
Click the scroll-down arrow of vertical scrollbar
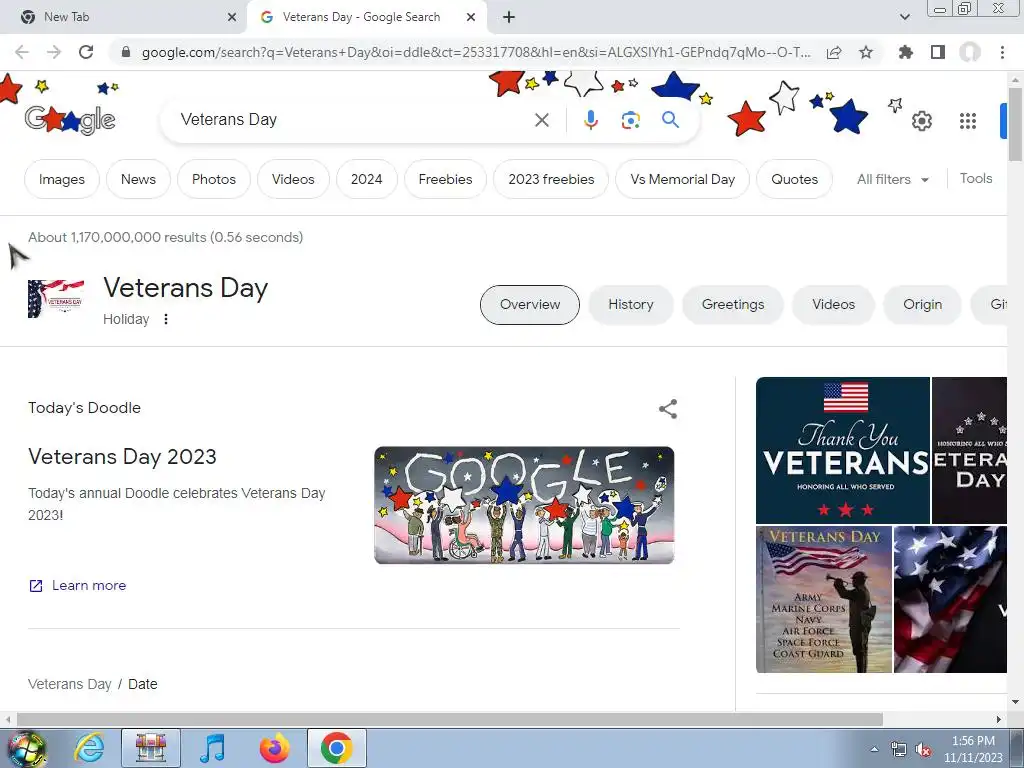(x=1015, y=702)
